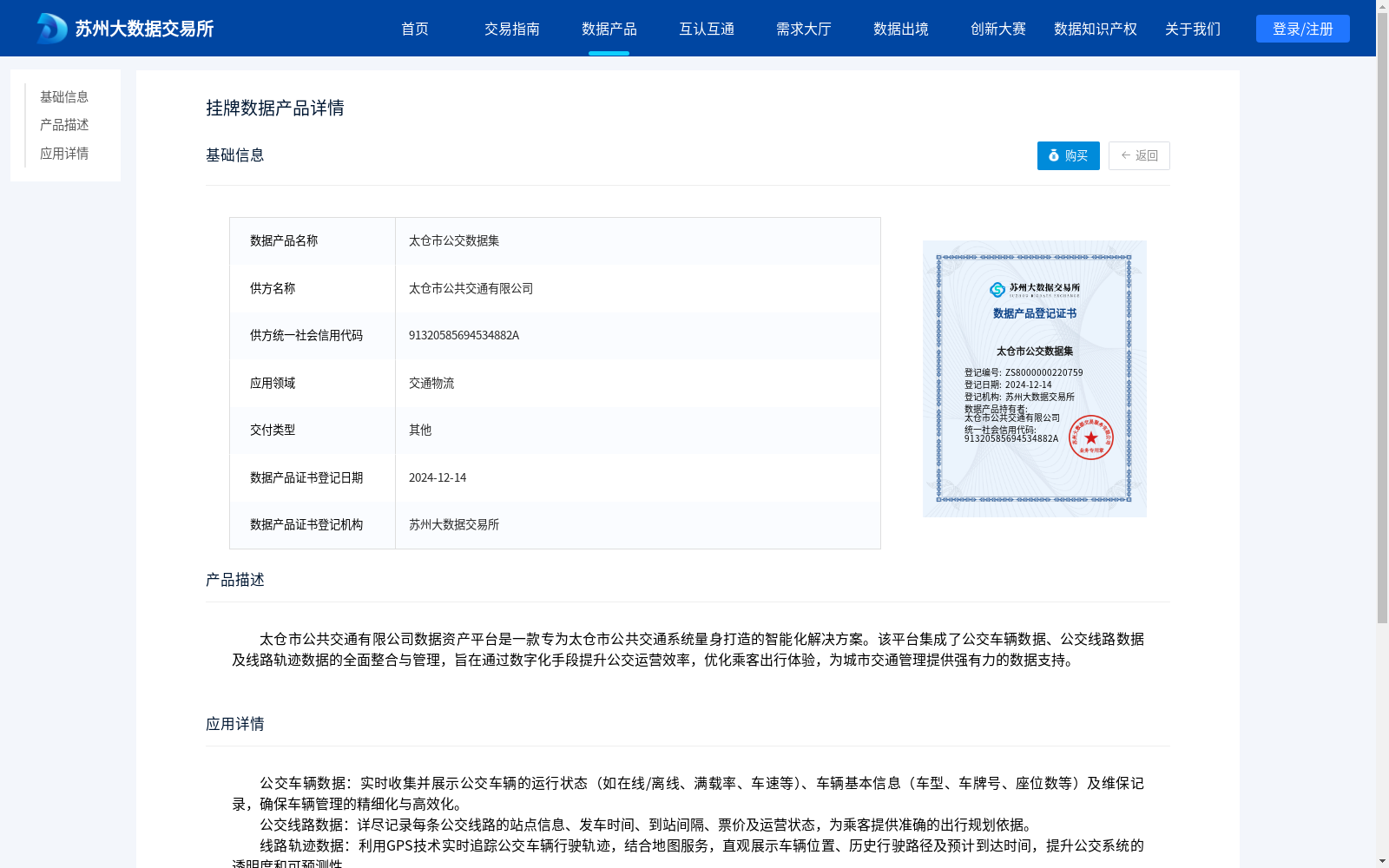This screenshot has height=868, width=1389.
Task: Select the text 太仓市公共交通有限公司 in table
Action: 471,288
